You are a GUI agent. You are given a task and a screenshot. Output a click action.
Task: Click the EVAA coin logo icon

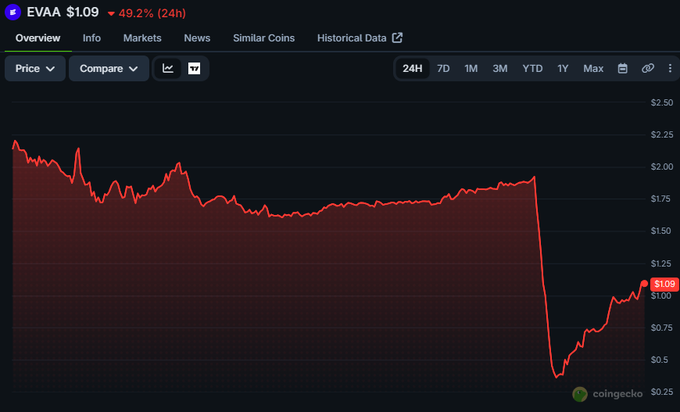(x=13, y=12)
